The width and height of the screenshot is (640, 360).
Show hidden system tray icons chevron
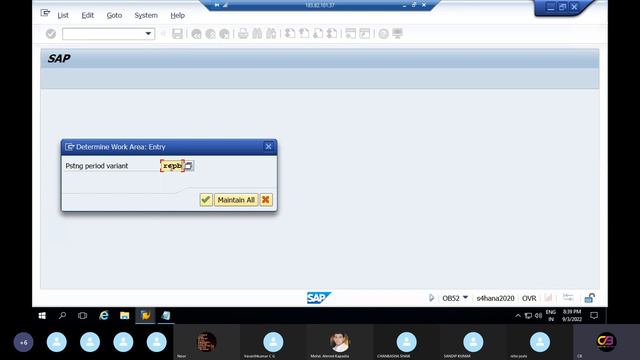(x=518, y=316)
